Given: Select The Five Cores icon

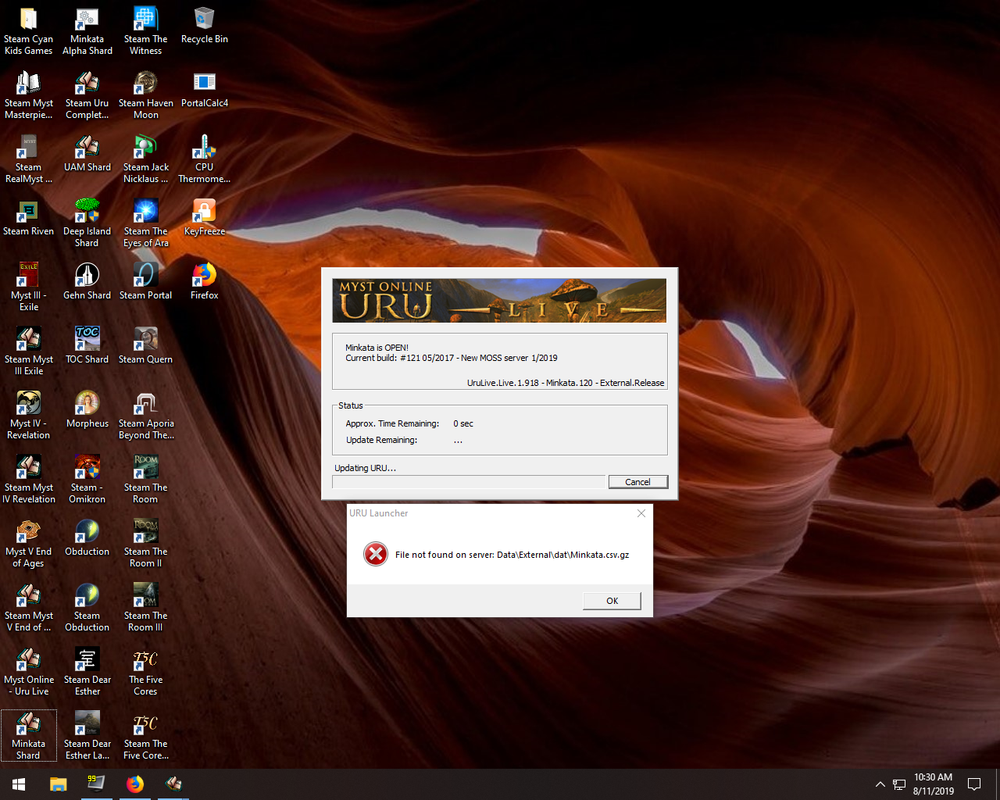Looking at the screenshot, I should click(x=145, y=672).
